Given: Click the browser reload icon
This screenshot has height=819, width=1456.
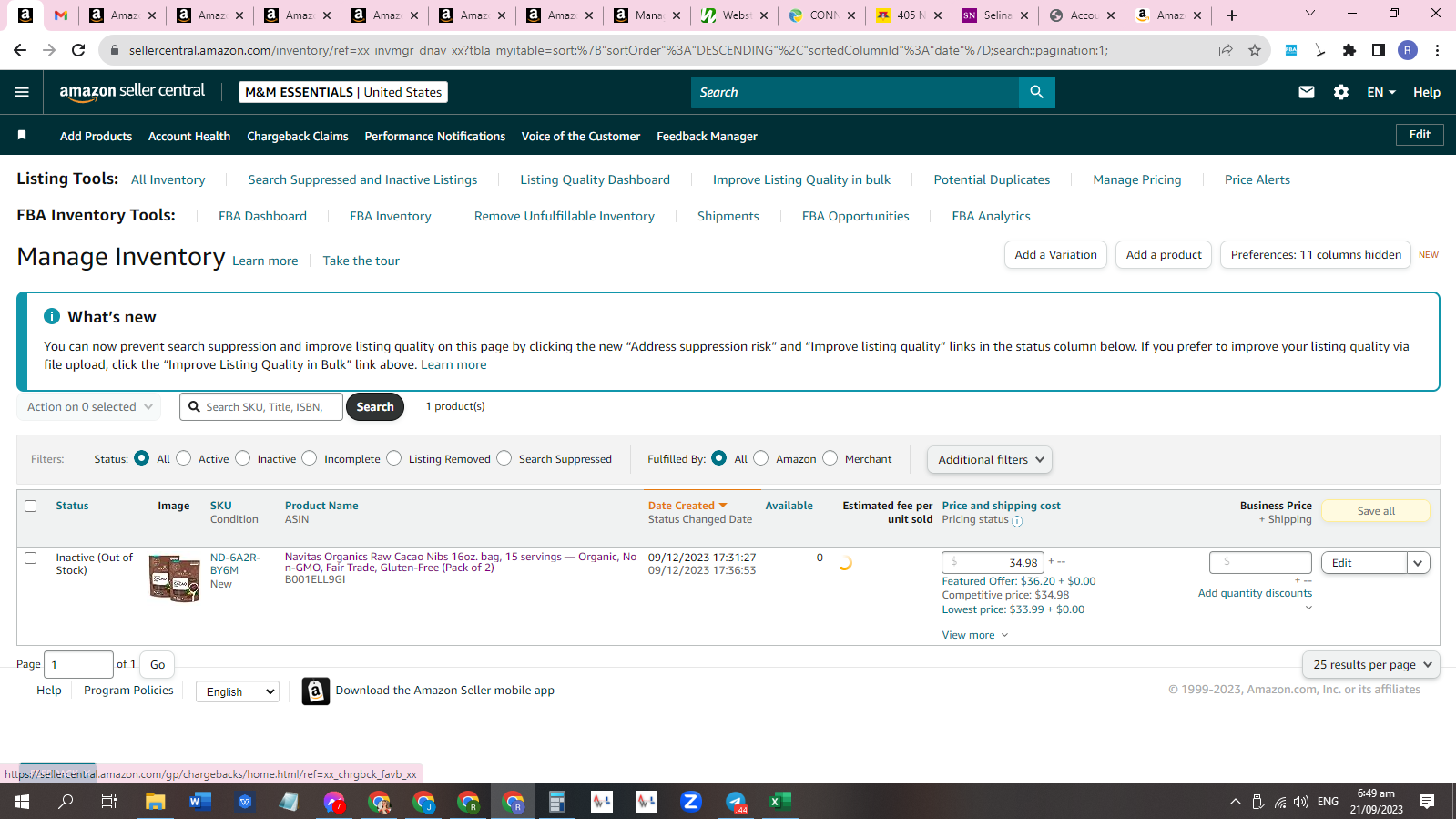Looking at the screenshot, I should pos(78,50).
